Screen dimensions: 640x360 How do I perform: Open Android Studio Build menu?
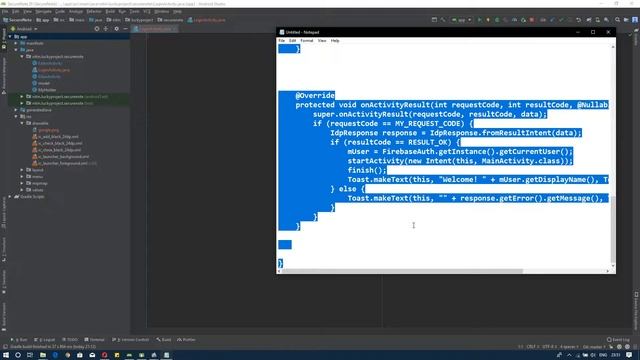[x=110, y=11]
